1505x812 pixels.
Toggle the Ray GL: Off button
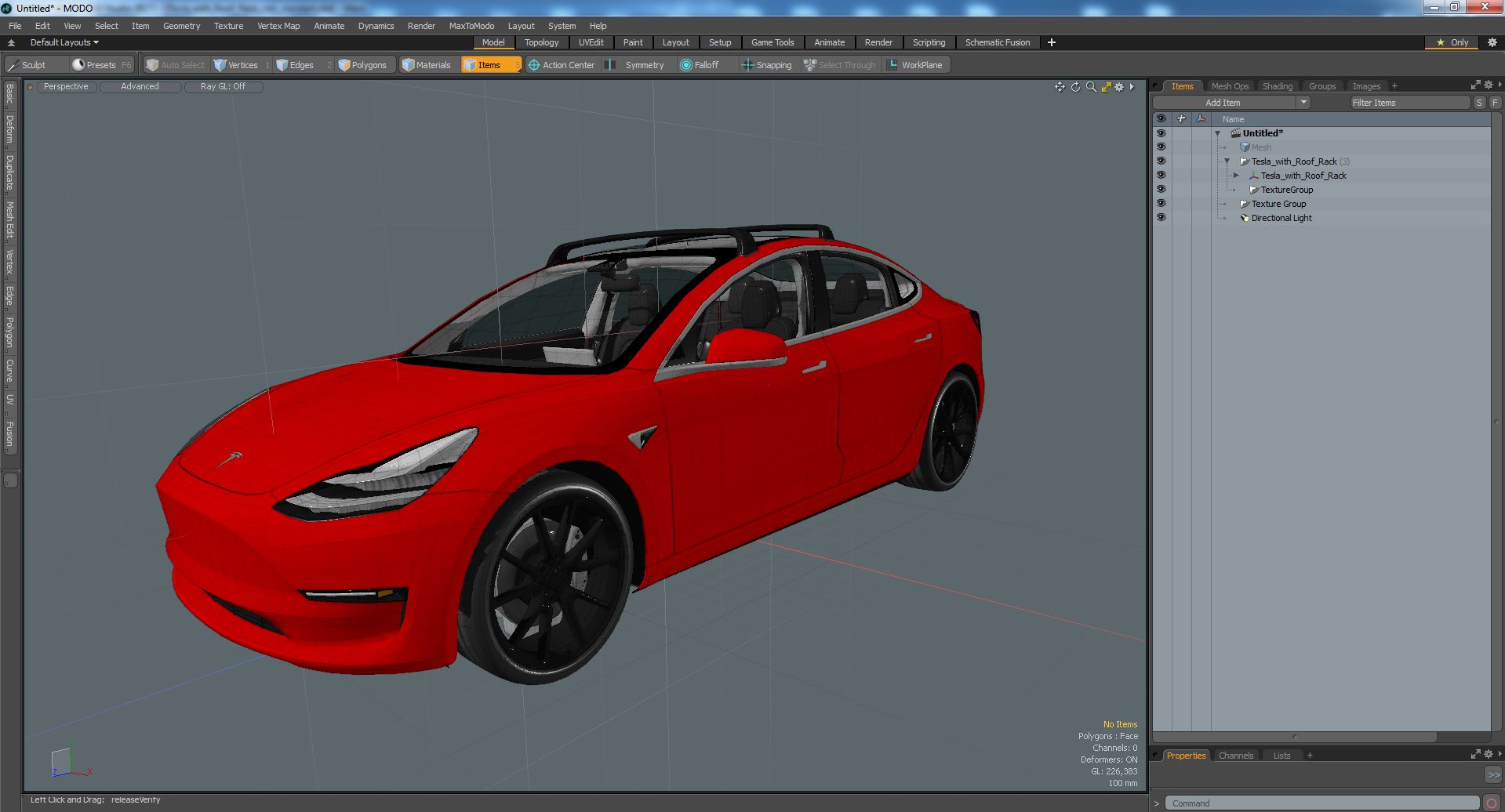click(x=223, y=87)
